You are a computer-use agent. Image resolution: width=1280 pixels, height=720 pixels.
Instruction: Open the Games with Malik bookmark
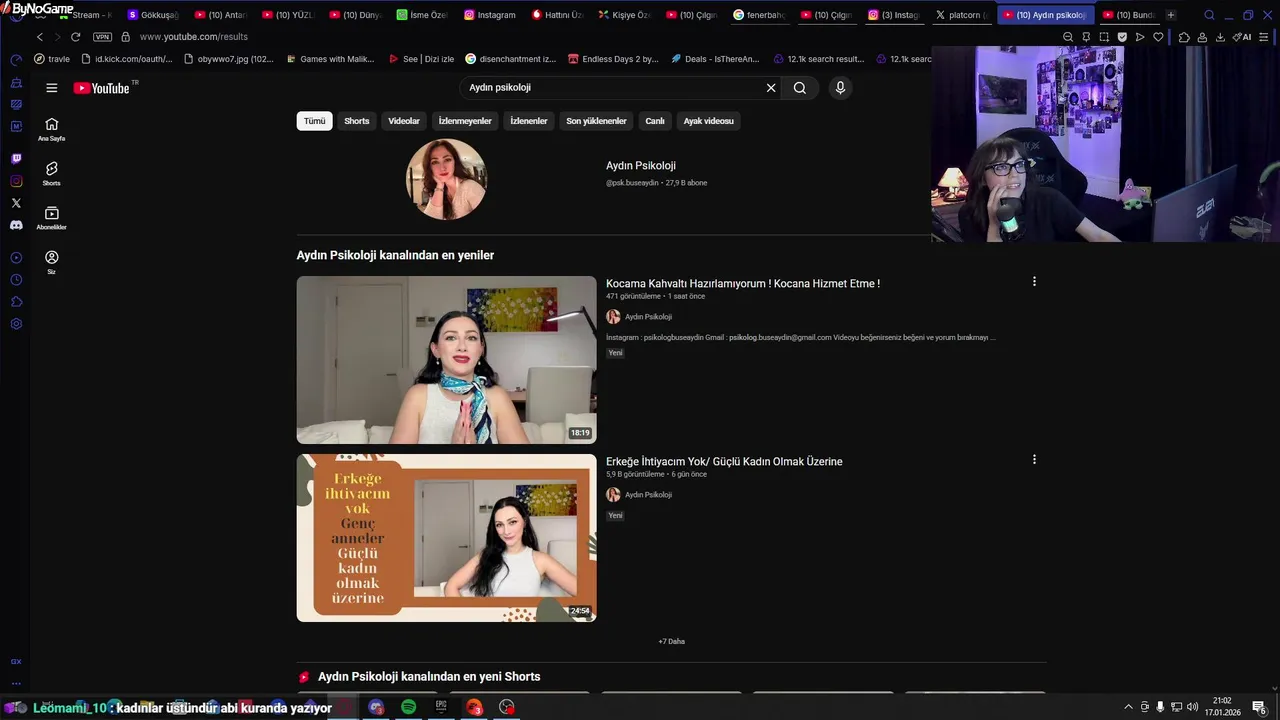click(x=329, y=59)
